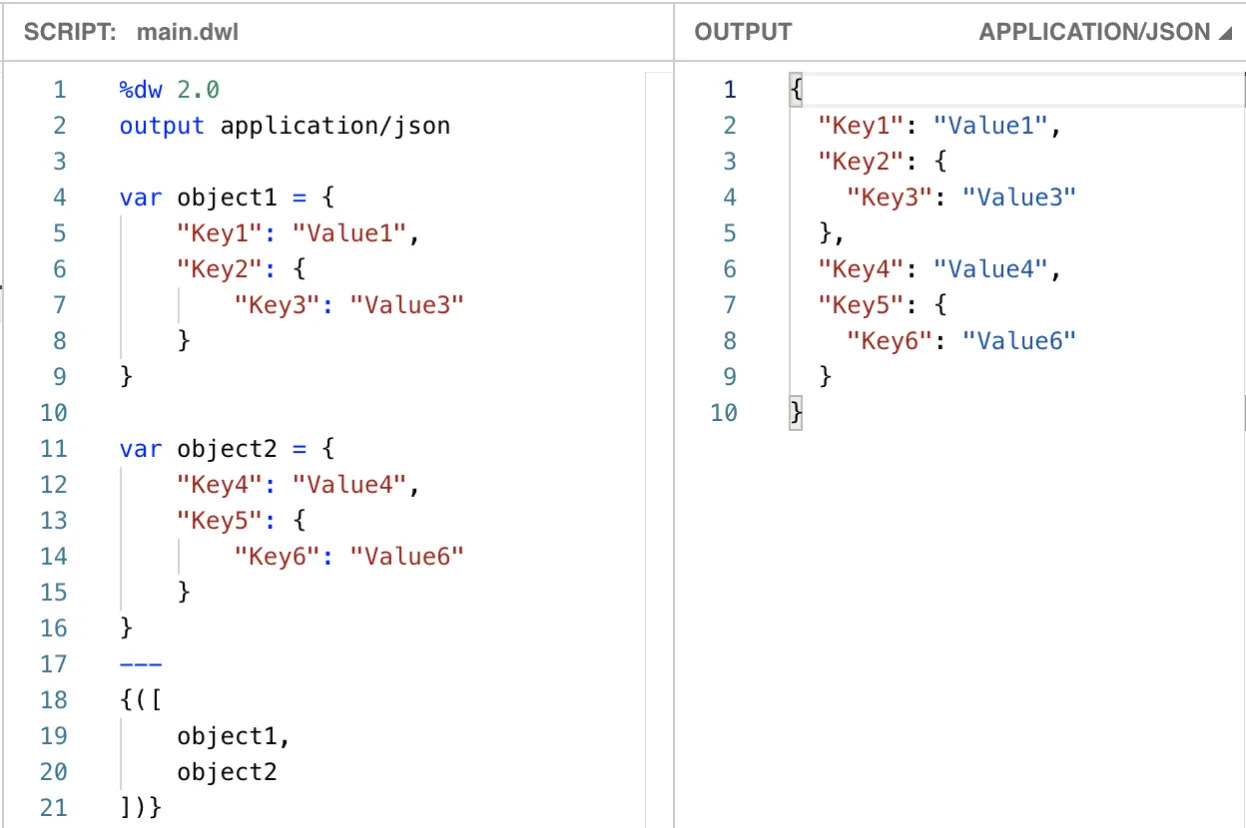The image size is (1246, 828).
Task: Click script line number 1
Action: click(60, 90)
